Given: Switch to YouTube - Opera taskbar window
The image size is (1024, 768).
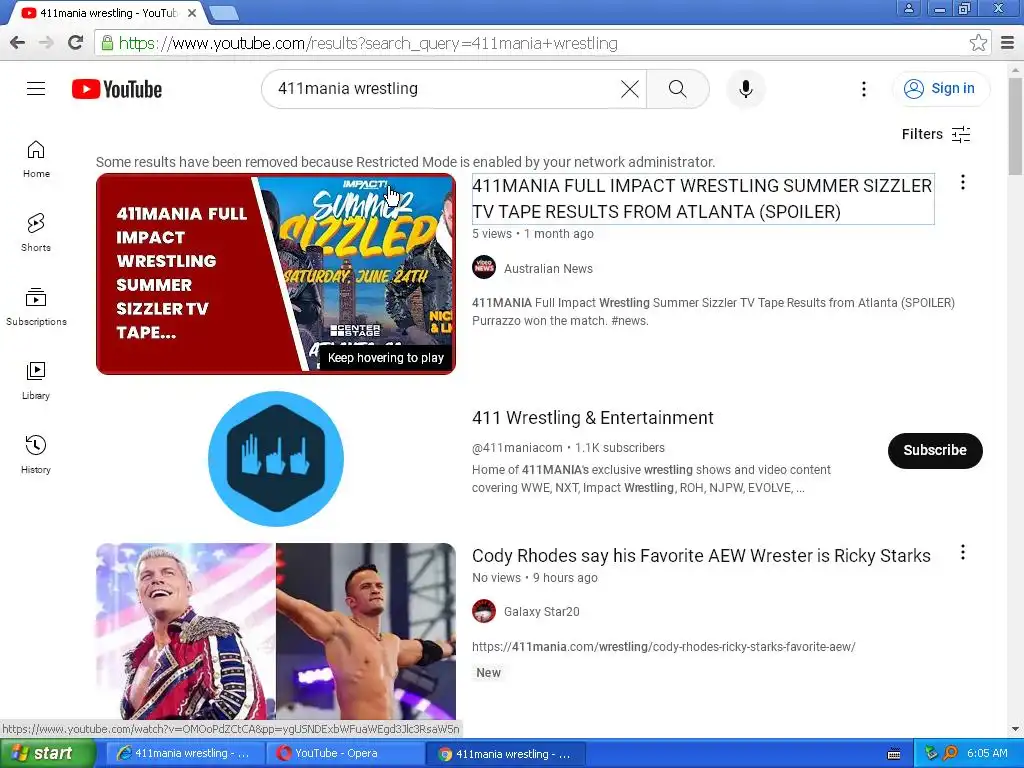Looking at the screenshot, I should (345, 754).
